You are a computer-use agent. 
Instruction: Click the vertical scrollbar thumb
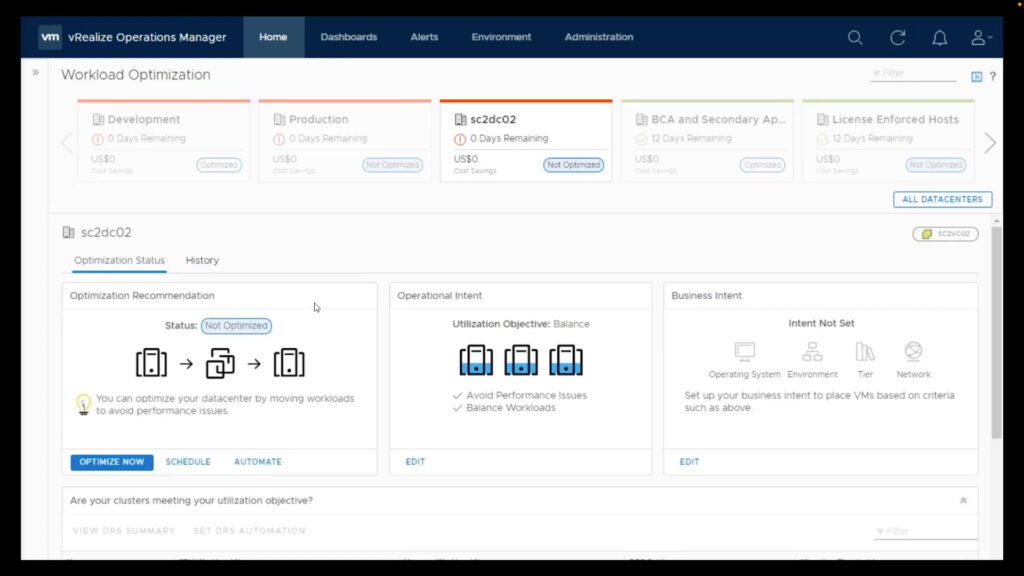pos(996,333)
